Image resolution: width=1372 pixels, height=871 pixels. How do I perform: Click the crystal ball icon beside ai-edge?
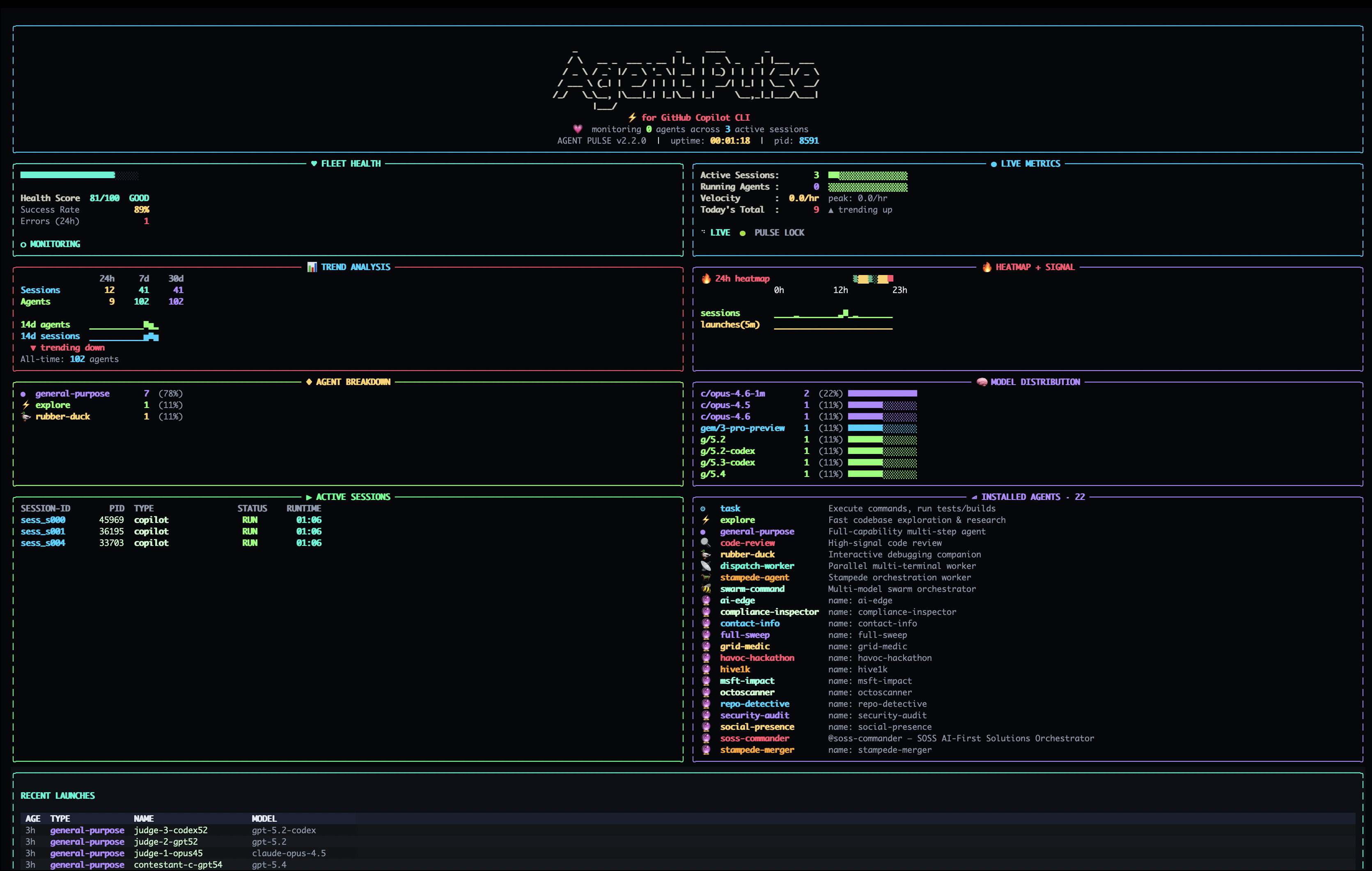click(705, 601)
